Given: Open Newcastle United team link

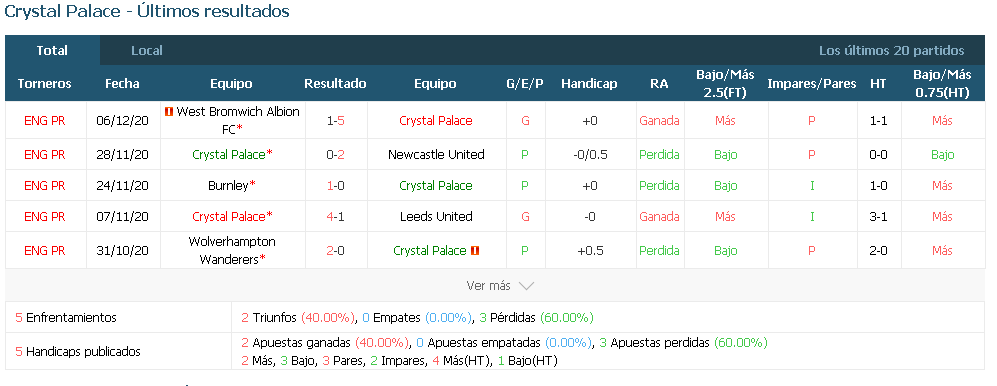Looking at the screenshot, I should [436, 155].
